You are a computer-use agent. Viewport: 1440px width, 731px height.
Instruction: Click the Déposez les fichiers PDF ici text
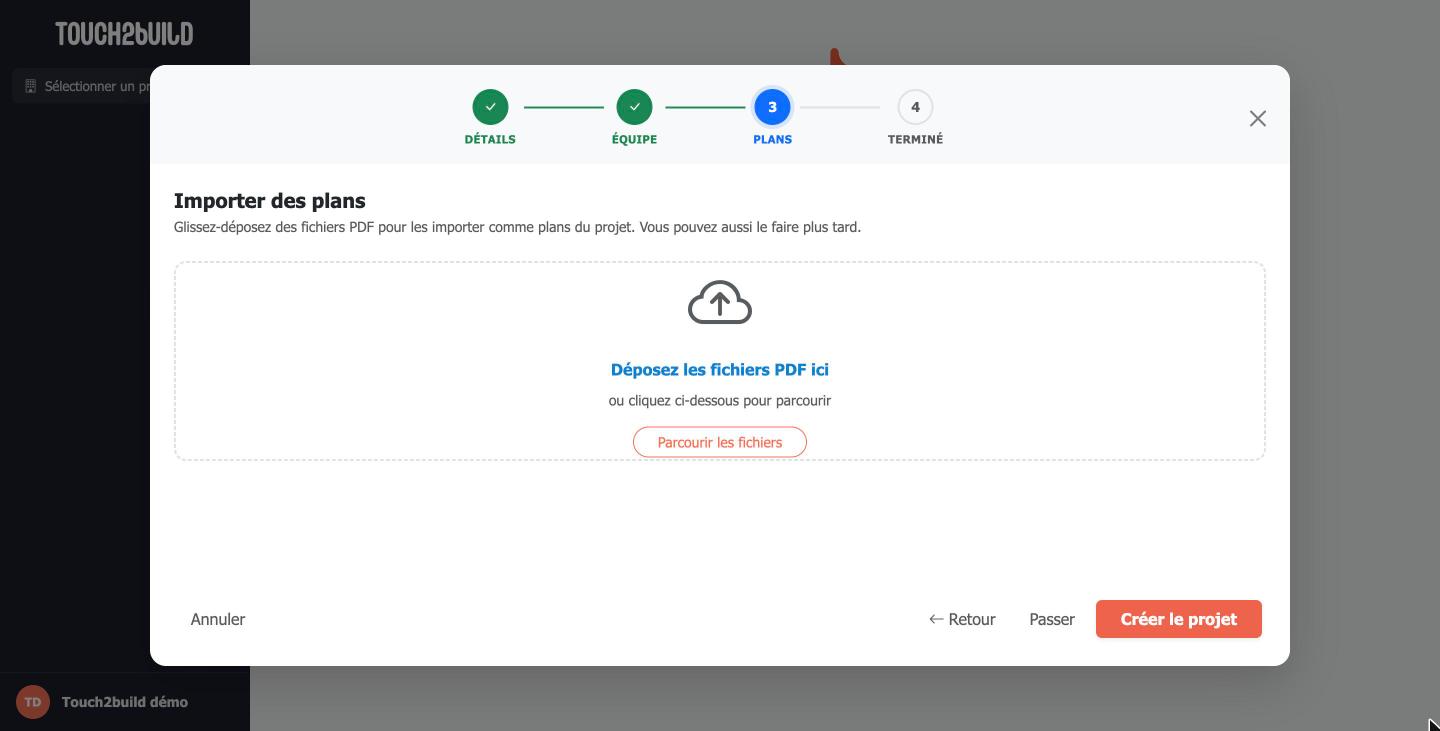coord(720,370)
